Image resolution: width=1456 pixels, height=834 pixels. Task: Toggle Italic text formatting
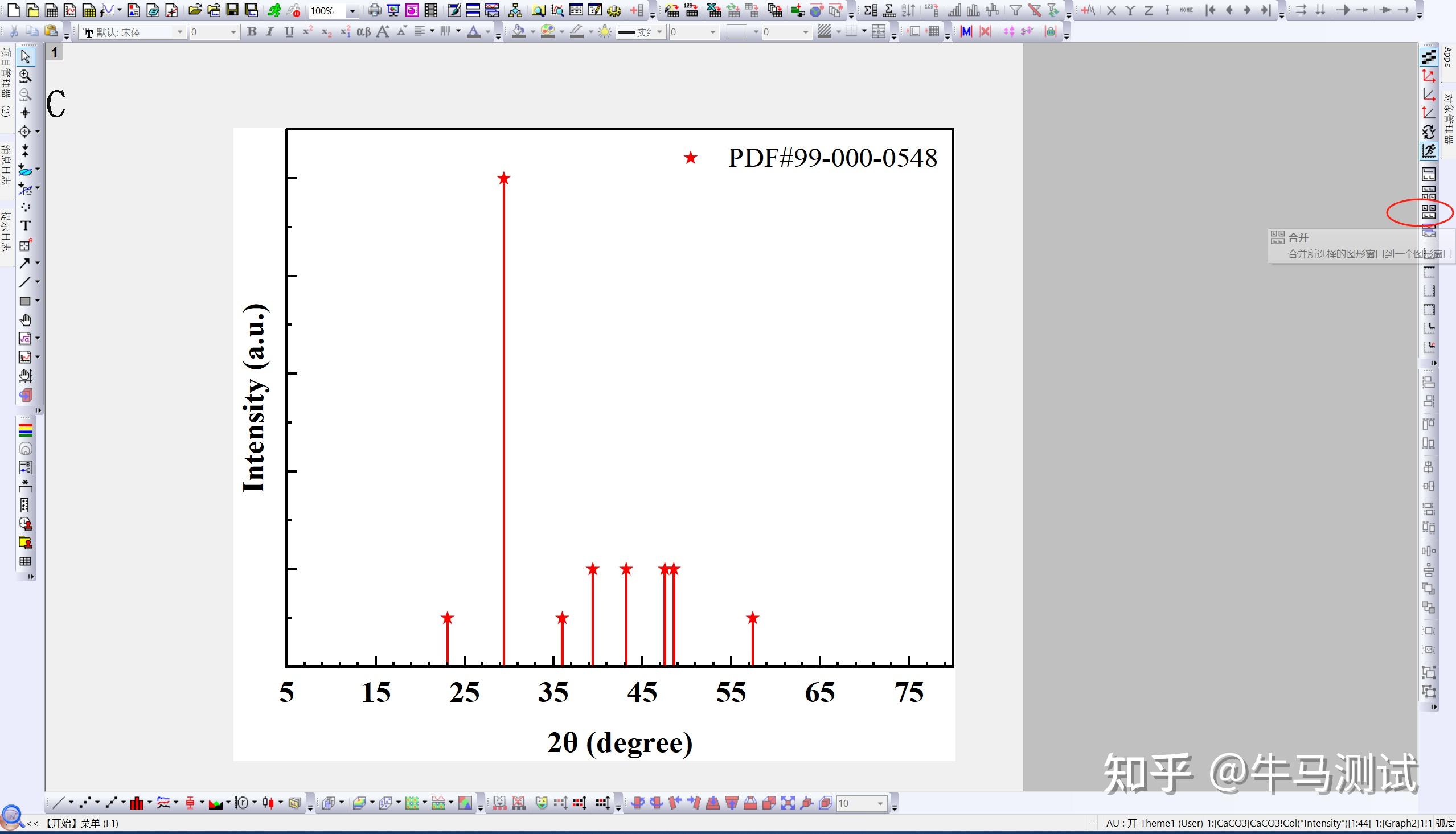[270, 32]
